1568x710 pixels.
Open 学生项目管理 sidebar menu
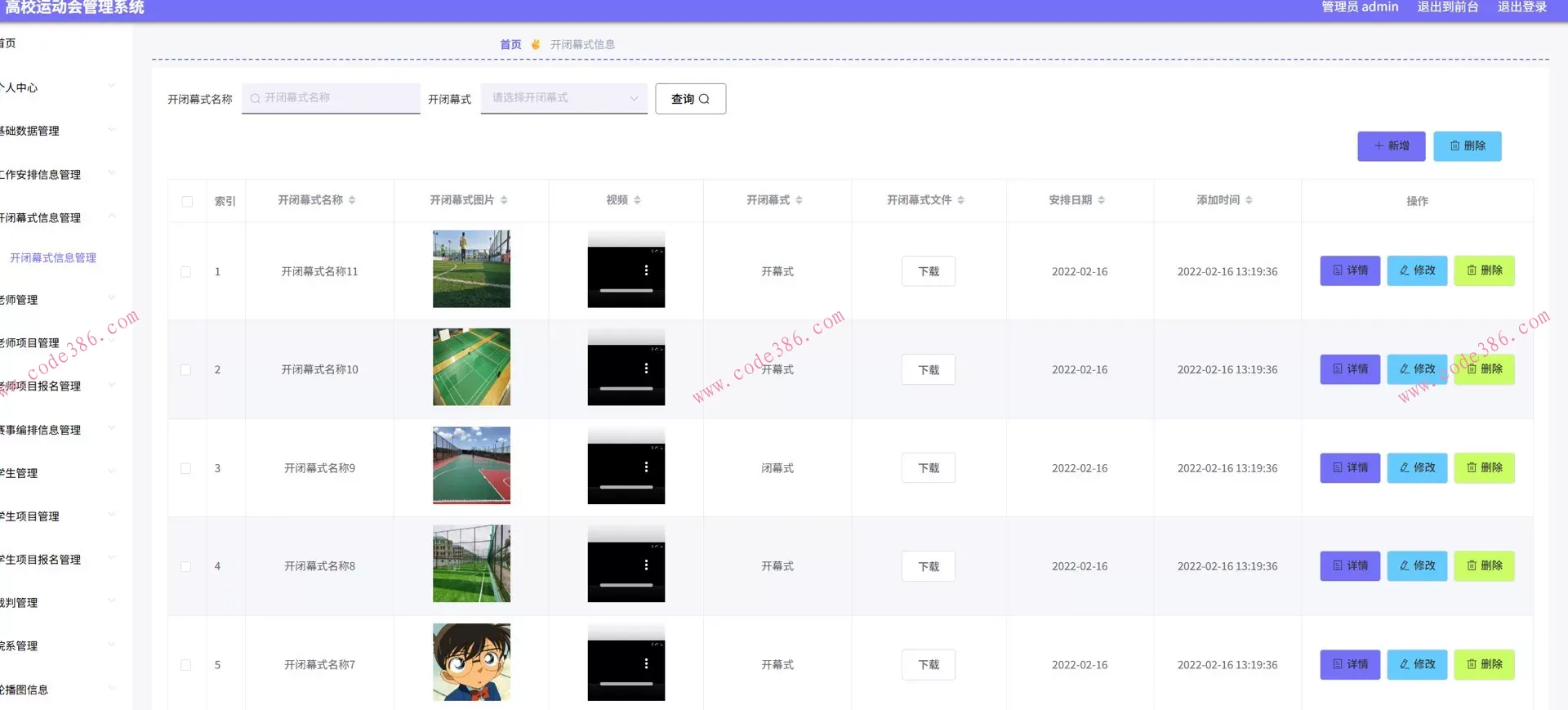(57, 516)
